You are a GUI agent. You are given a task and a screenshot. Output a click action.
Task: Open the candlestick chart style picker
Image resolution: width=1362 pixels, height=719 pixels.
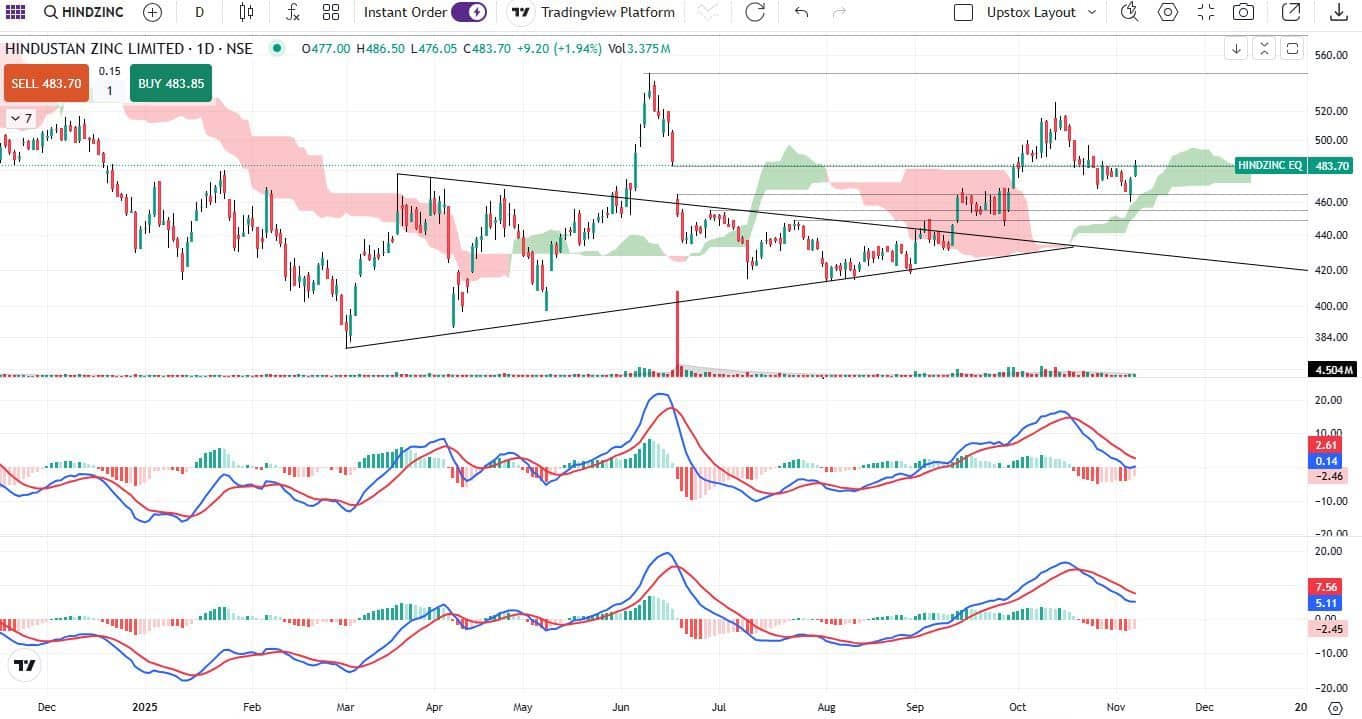click(x=246, y=12)
